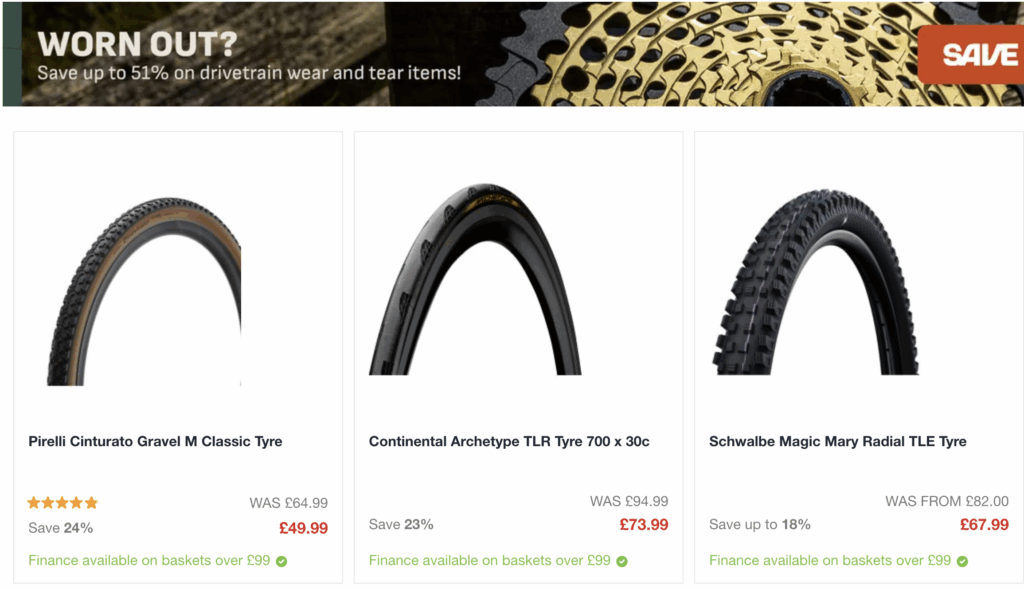This screenshot has width=1024, height=589.
Task: Click Finance available text on Pirelli card
Action: click(x=149, y=560)
